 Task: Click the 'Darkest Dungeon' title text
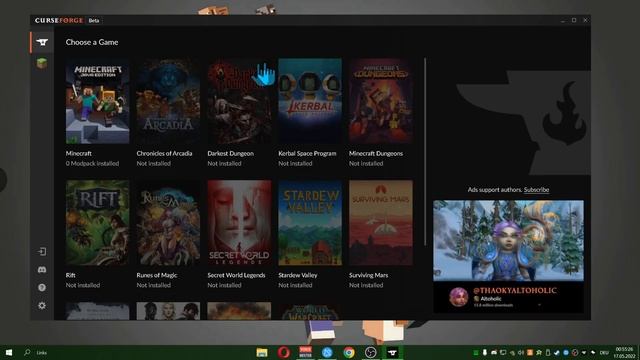point(230,153)
